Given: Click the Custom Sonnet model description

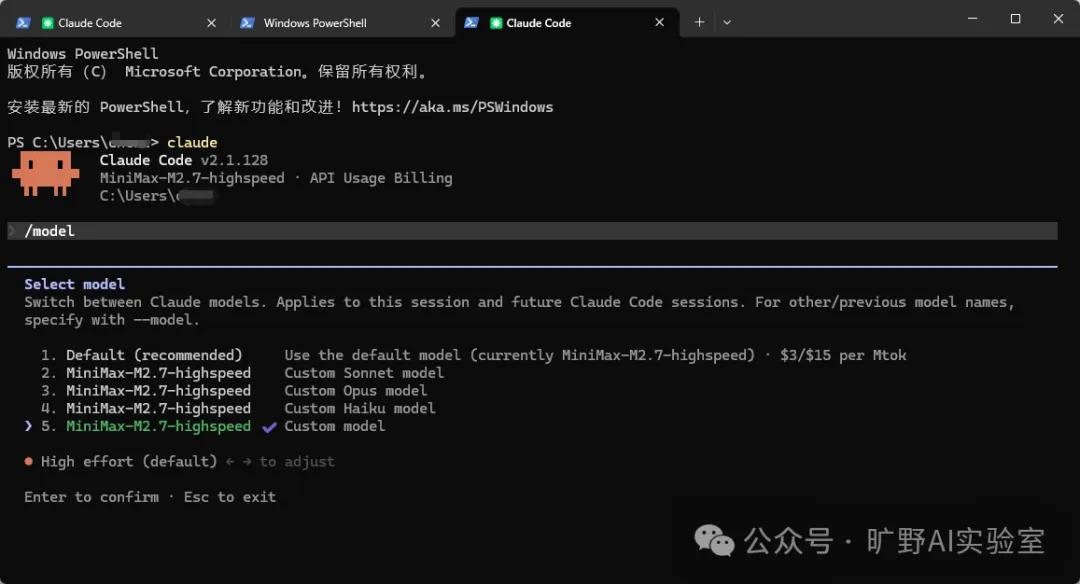Looking at the screenshot, I should (x=364, y=373).
